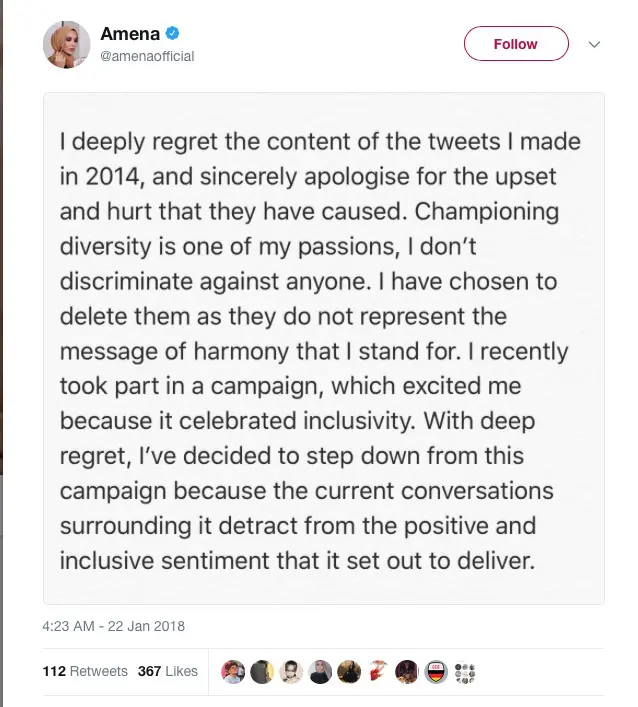View the 367 Likes list
Viewport: 638px width, 707px height.
pyautogui.click(x=167, y=671)
